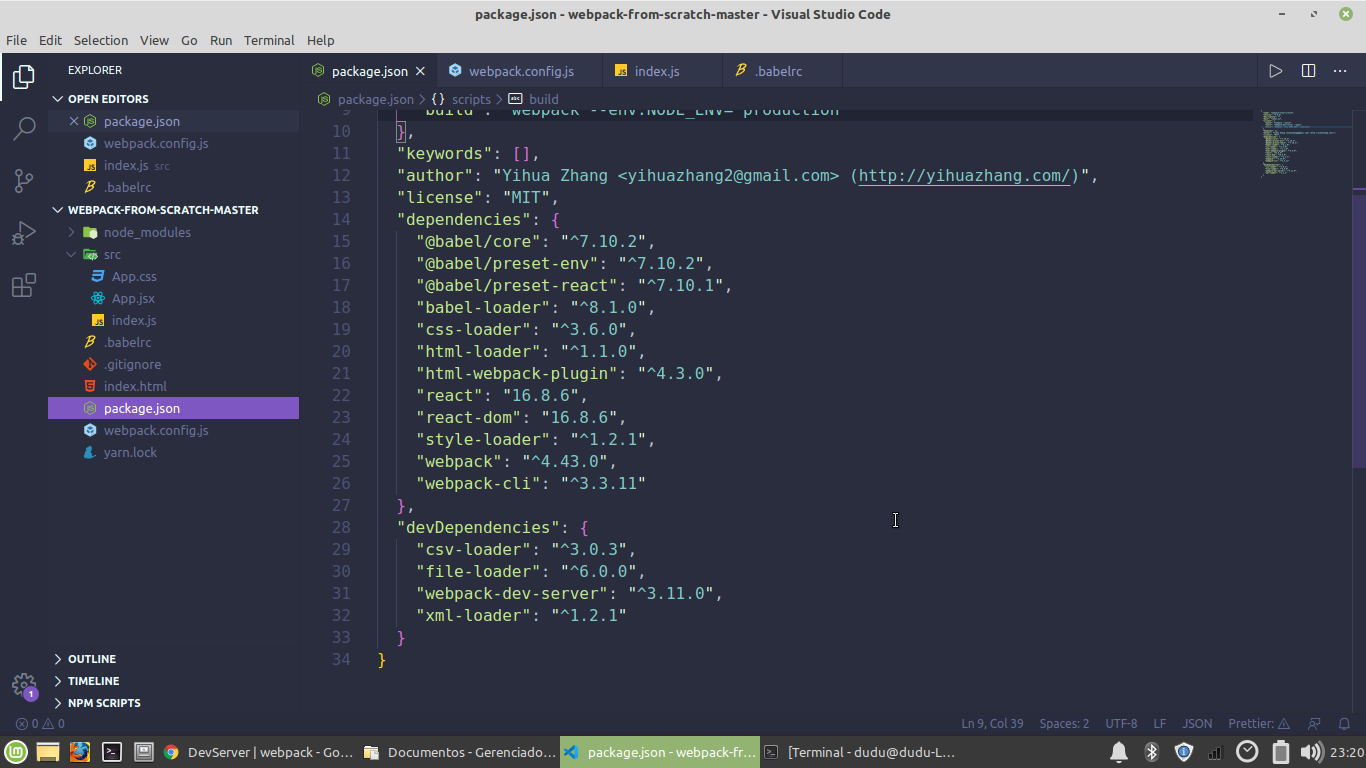The width and height of the screenshot is (1366, 768).
Task: Close package.json in Open Editors list
Action: pos(73,121)
